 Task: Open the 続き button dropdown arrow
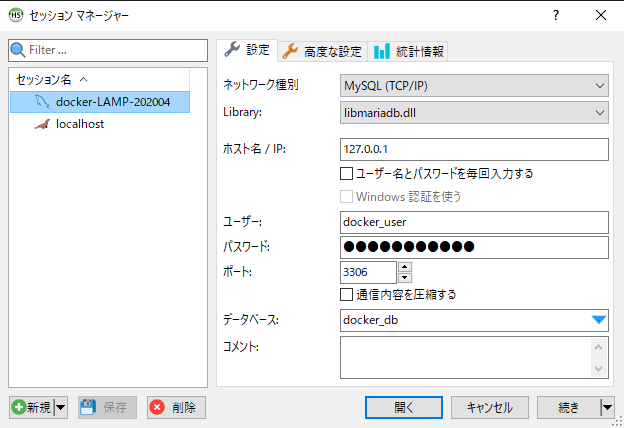coord(607,407)
